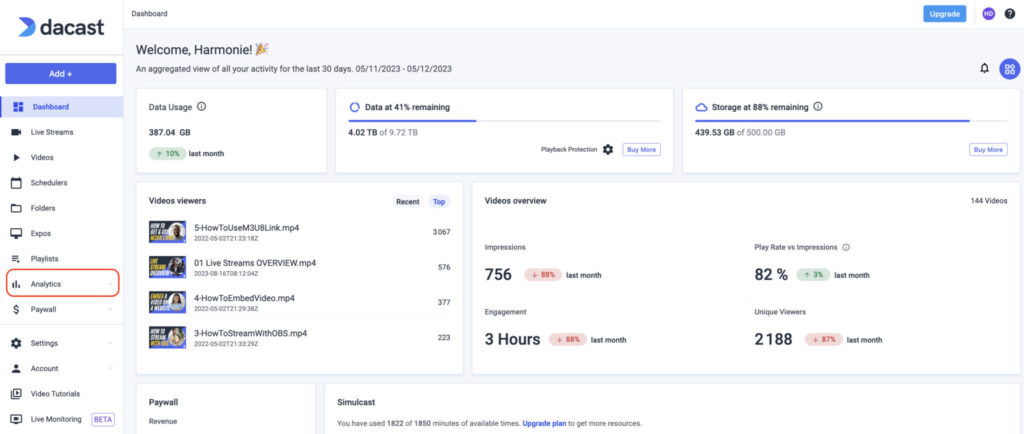Switch Videos viewers to Top
This screenshot has height=434, width=1024.
tap(438, 202)
